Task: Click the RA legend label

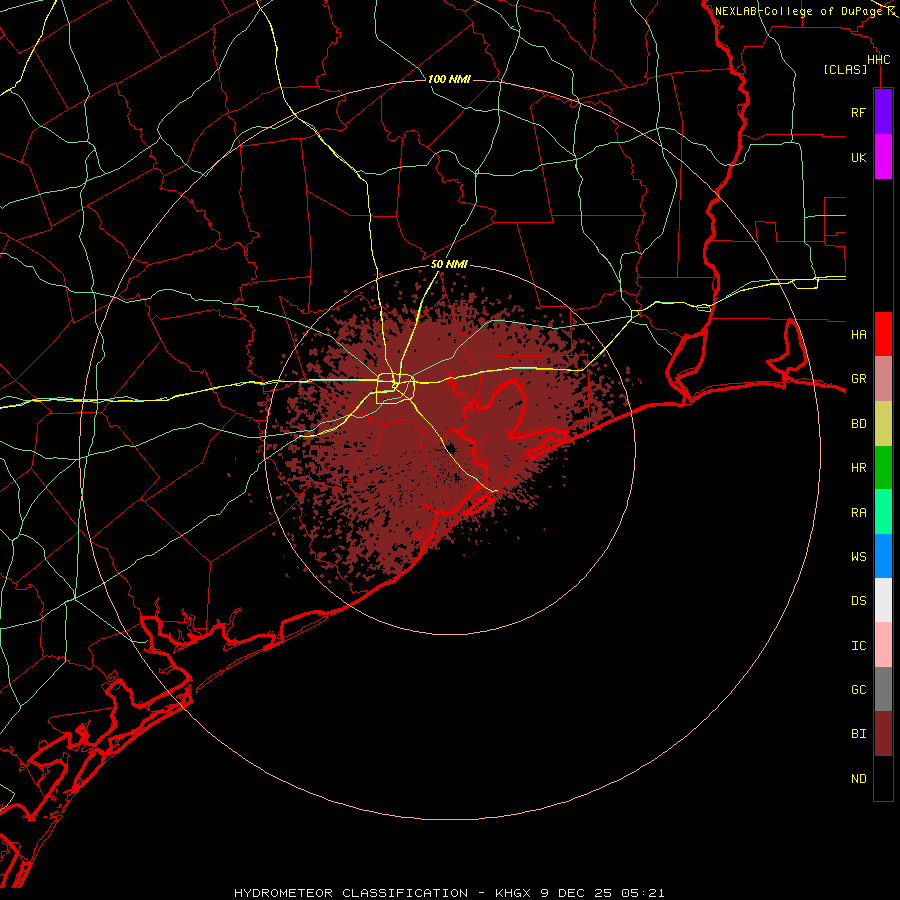Action: (858, 513)
